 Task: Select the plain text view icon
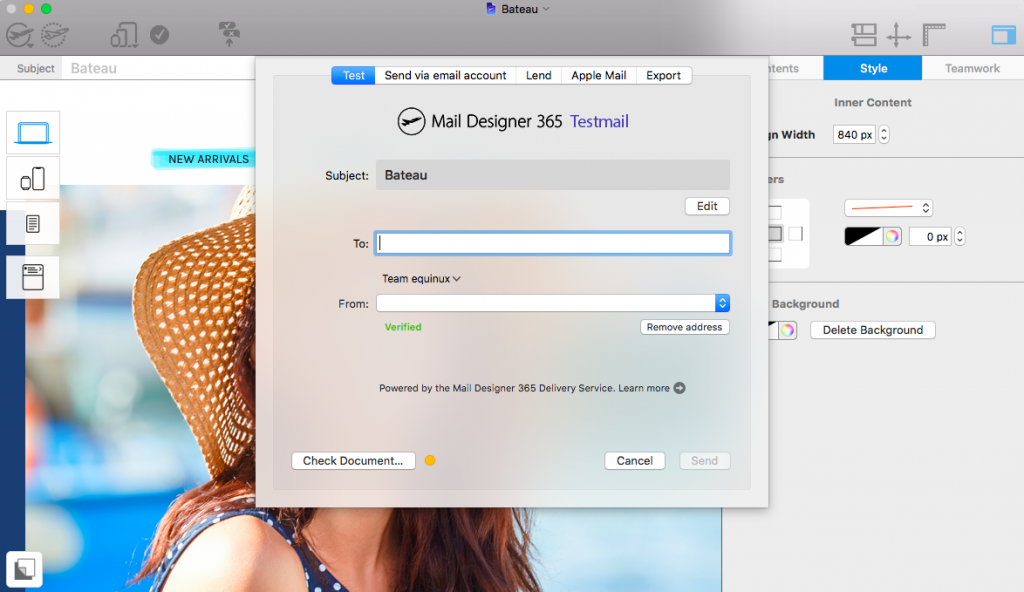coord(33,223)
